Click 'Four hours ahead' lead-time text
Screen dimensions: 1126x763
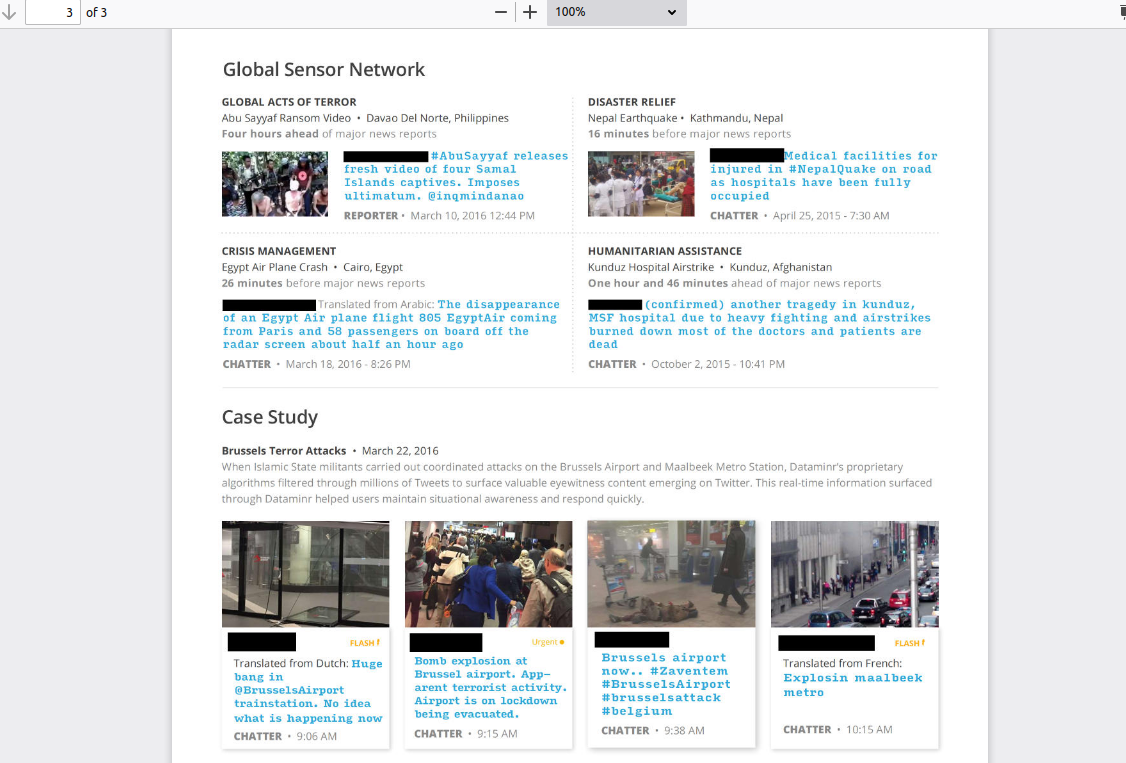pos(270,134)
